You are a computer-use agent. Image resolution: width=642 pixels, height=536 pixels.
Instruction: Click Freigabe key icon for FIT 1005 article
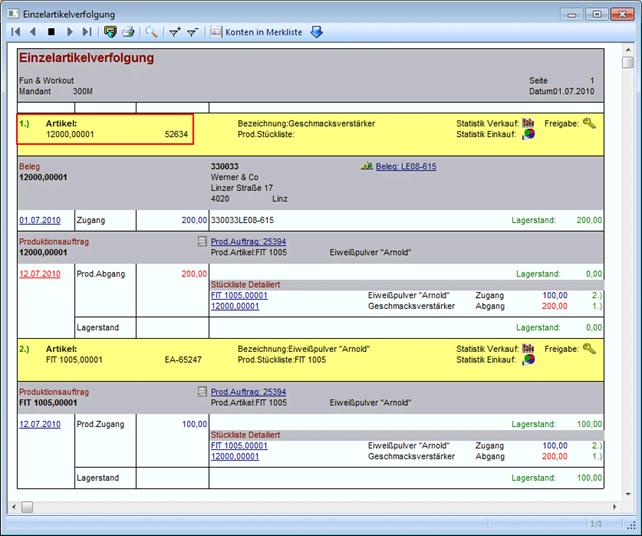coord(590,348)
